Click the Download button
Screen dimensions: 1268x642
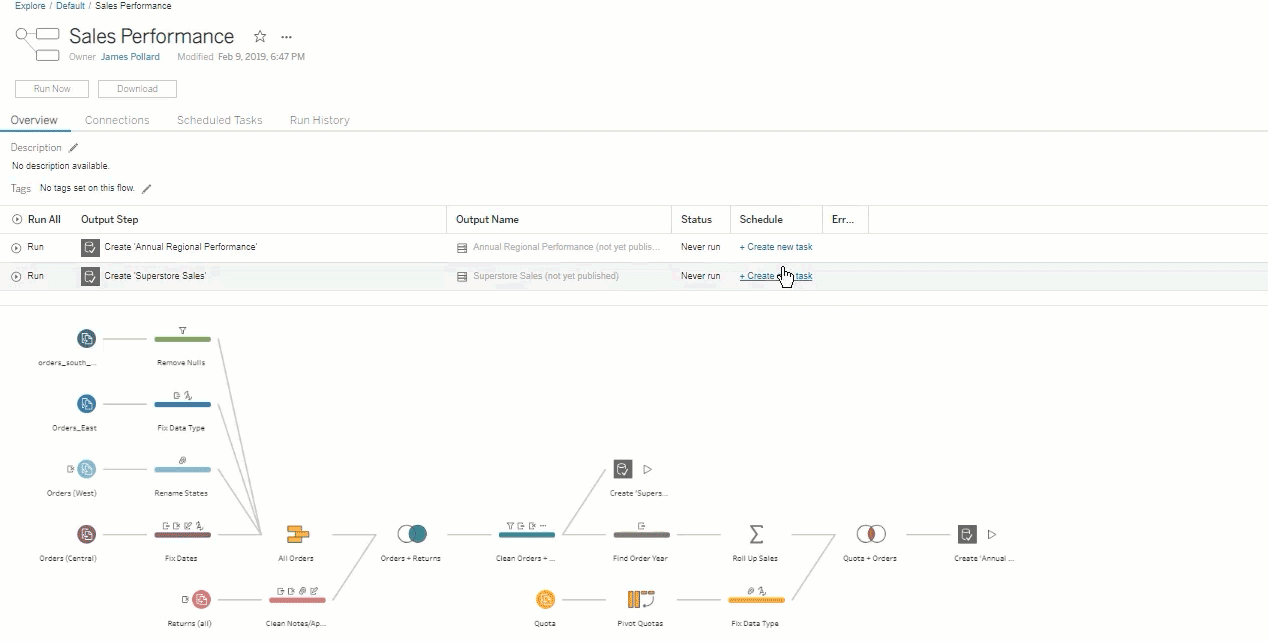137,89
